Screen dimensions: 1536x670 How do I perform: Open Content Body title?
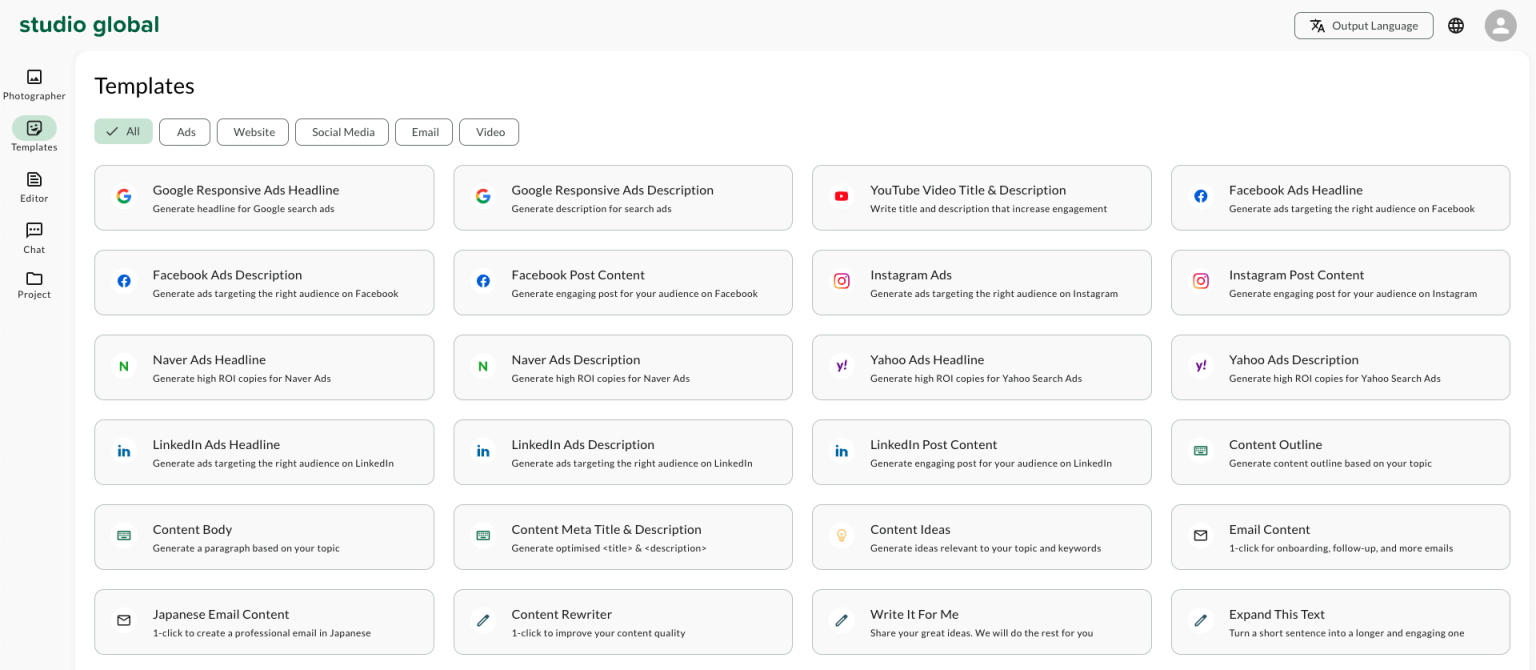point(192,530)
